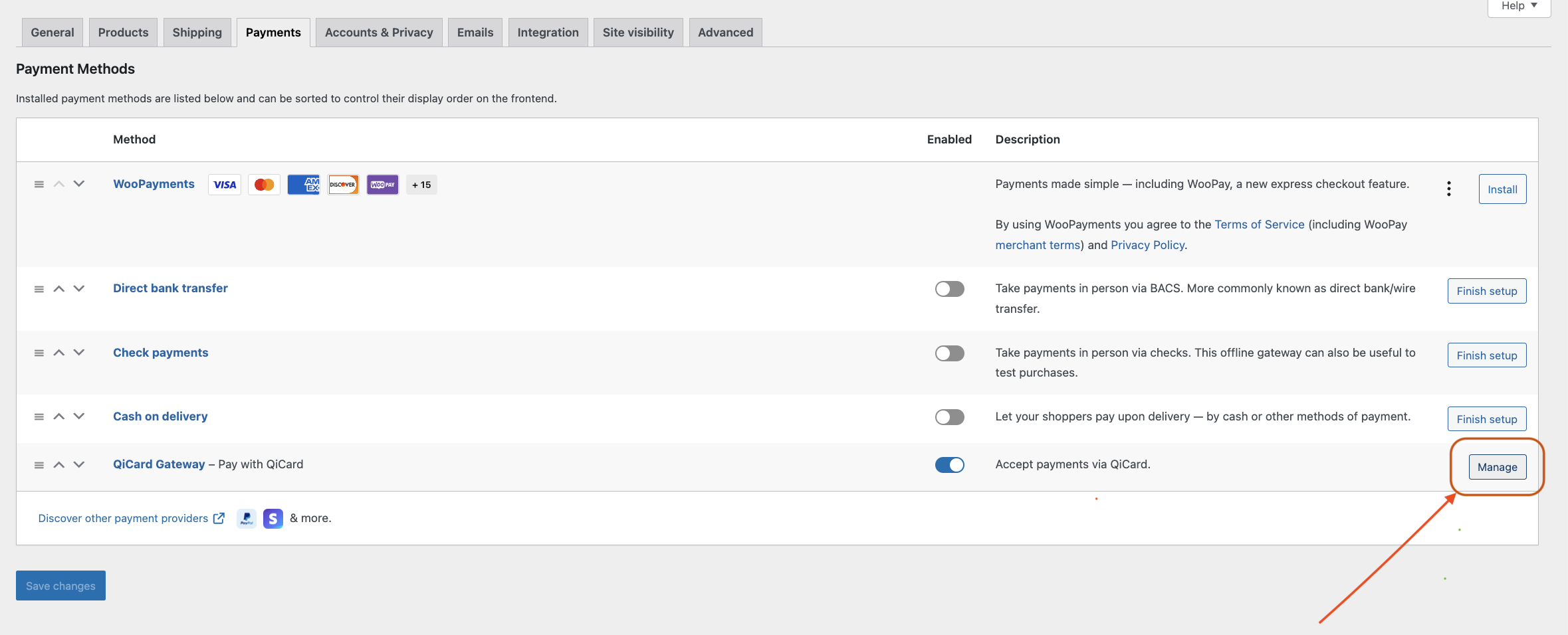Move WooPayments down with the arrow

(x=79, y=184)
